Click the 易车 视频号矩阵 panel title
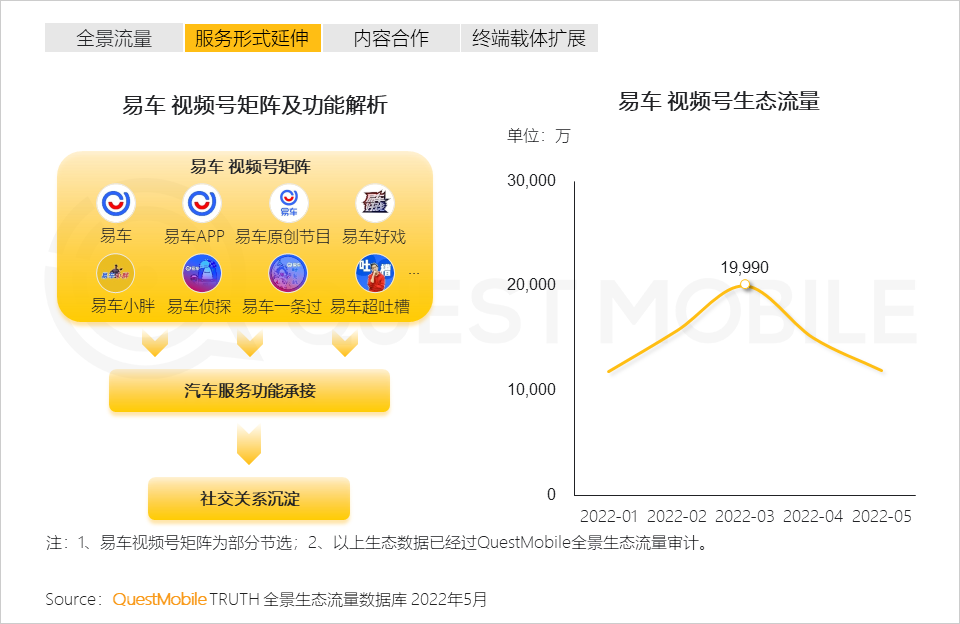The image size is (960, 624). pyautogui.click(x=250, y=167)
